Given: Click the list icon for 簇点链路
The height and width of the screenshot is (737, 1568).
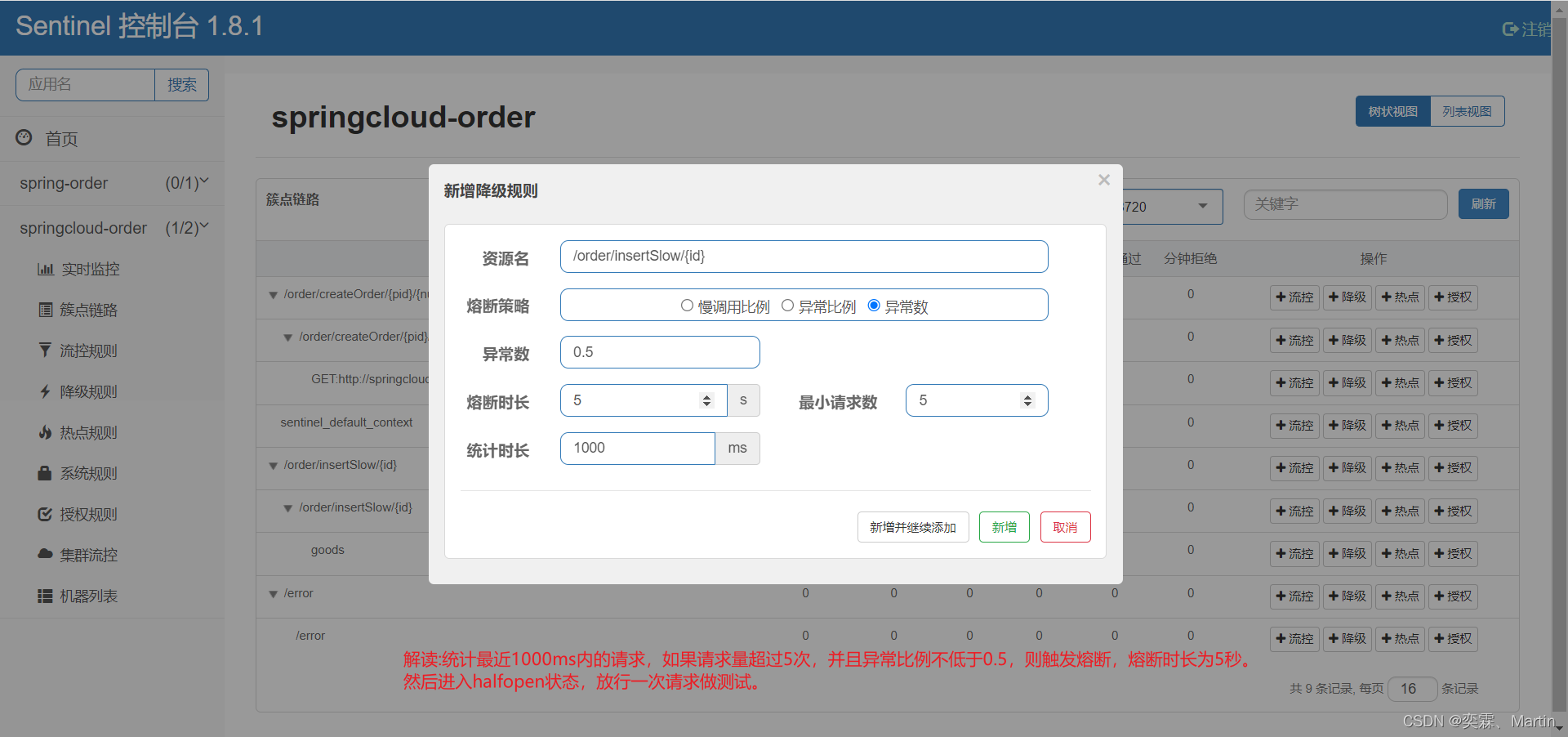Looking at the screenshot, I should tap(46, 310).
